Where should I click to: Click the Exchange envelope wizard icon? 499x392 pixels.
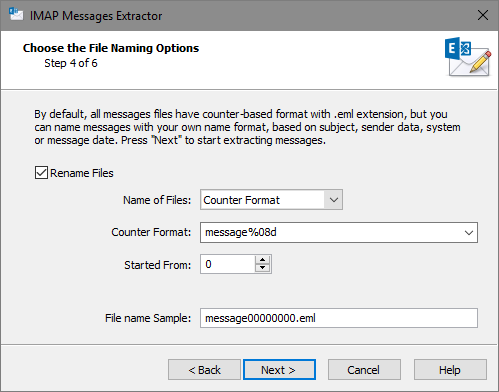468,57
